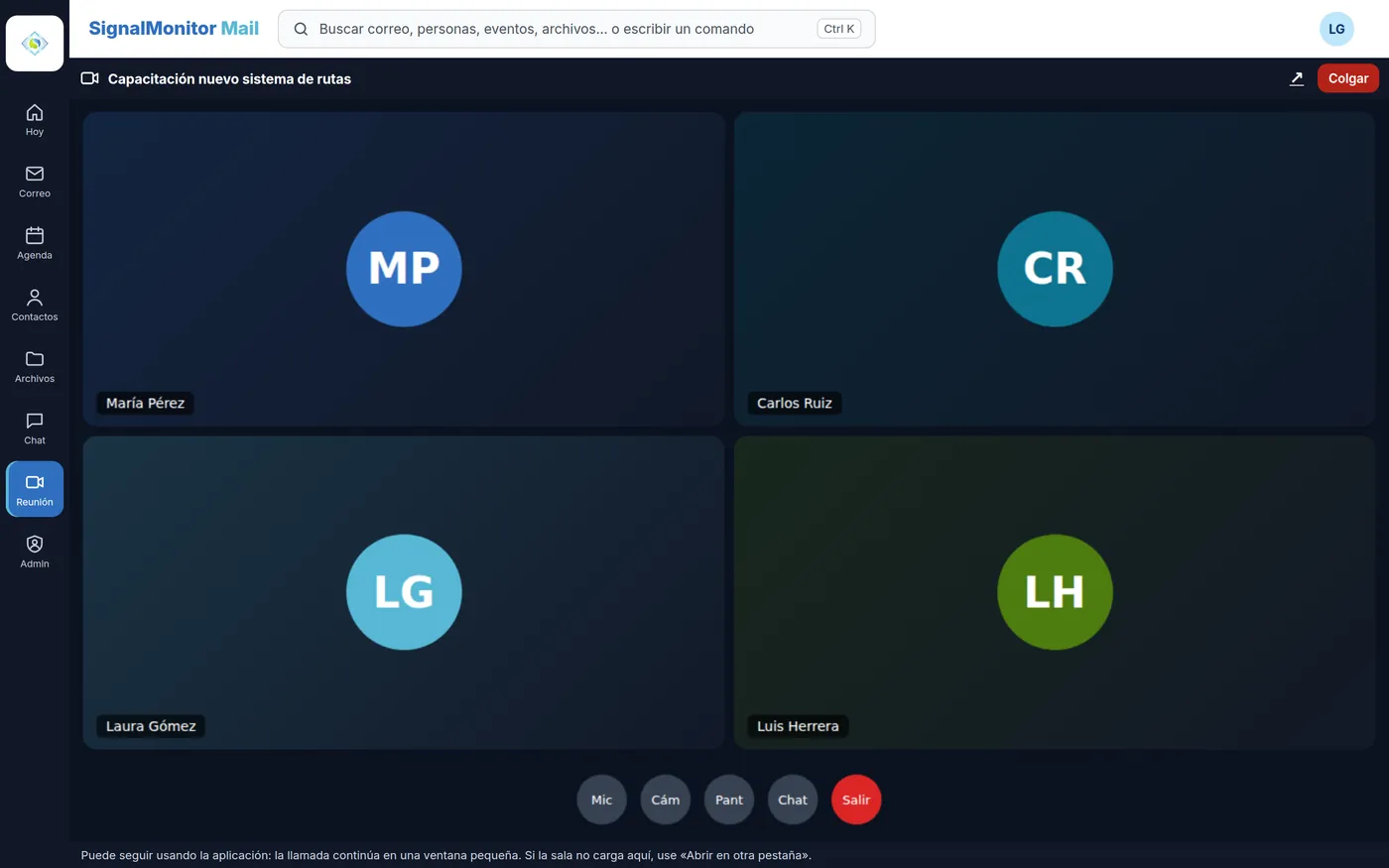
Task: Click the Ctrl K shortcut badge
Action: pos(839,29)
